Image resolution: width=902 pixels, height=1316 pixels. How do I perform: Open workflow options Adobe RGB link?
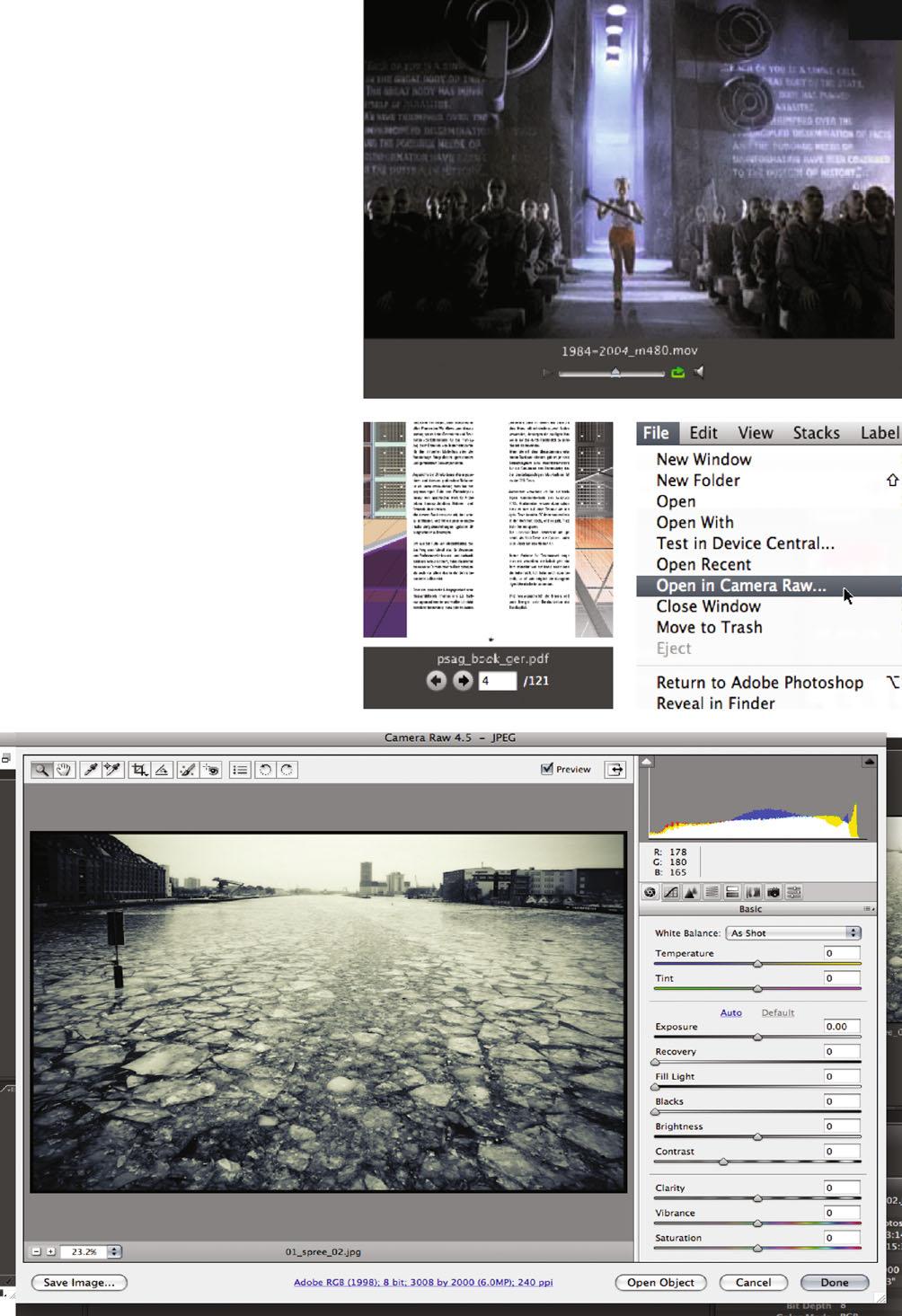423,1283
